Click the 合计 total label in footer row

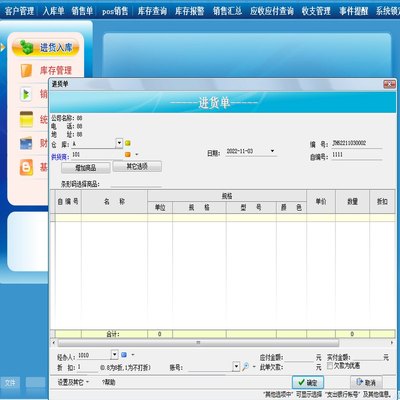click(113, 334)
